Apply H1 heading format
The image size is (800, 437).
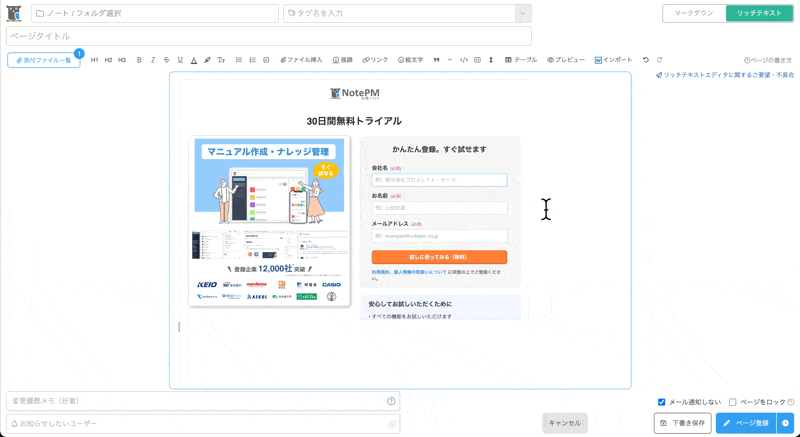coord(94,60)
